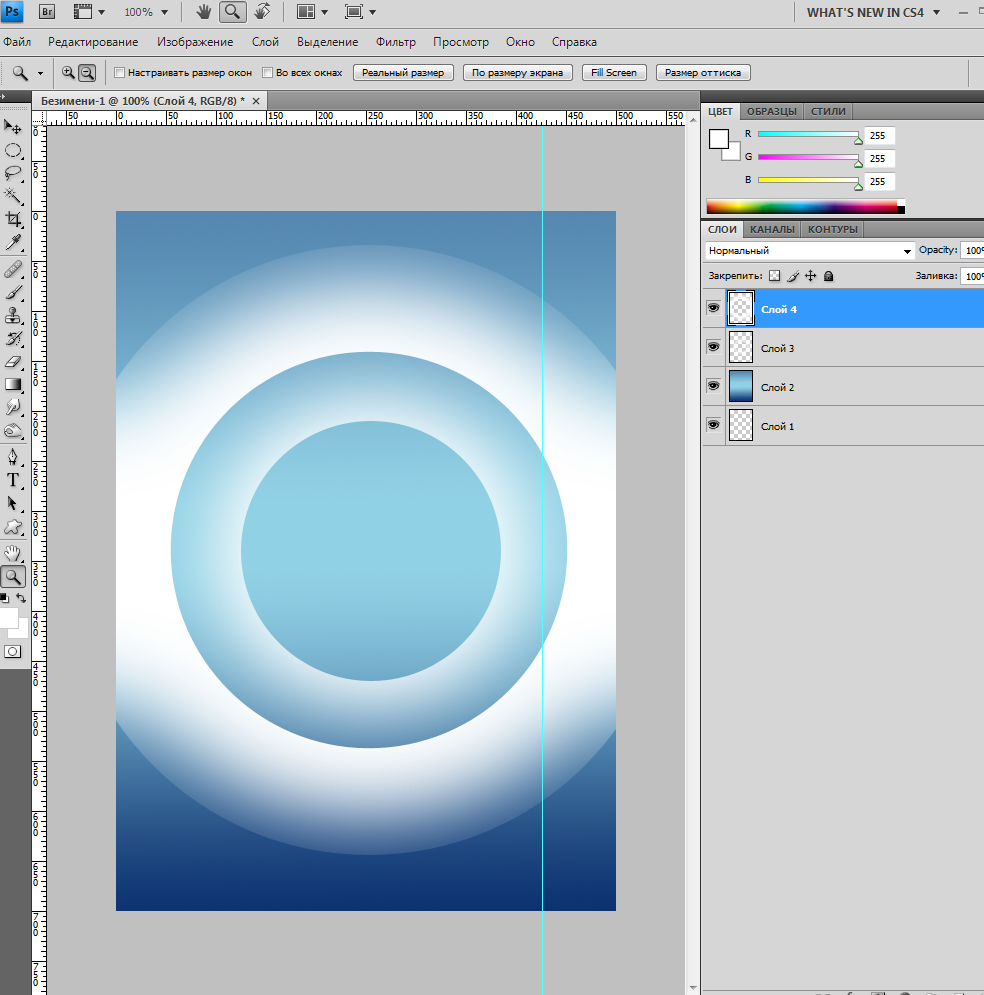
Task: Pick the Lasso tool in the toolbox
Action: point(13,173)
